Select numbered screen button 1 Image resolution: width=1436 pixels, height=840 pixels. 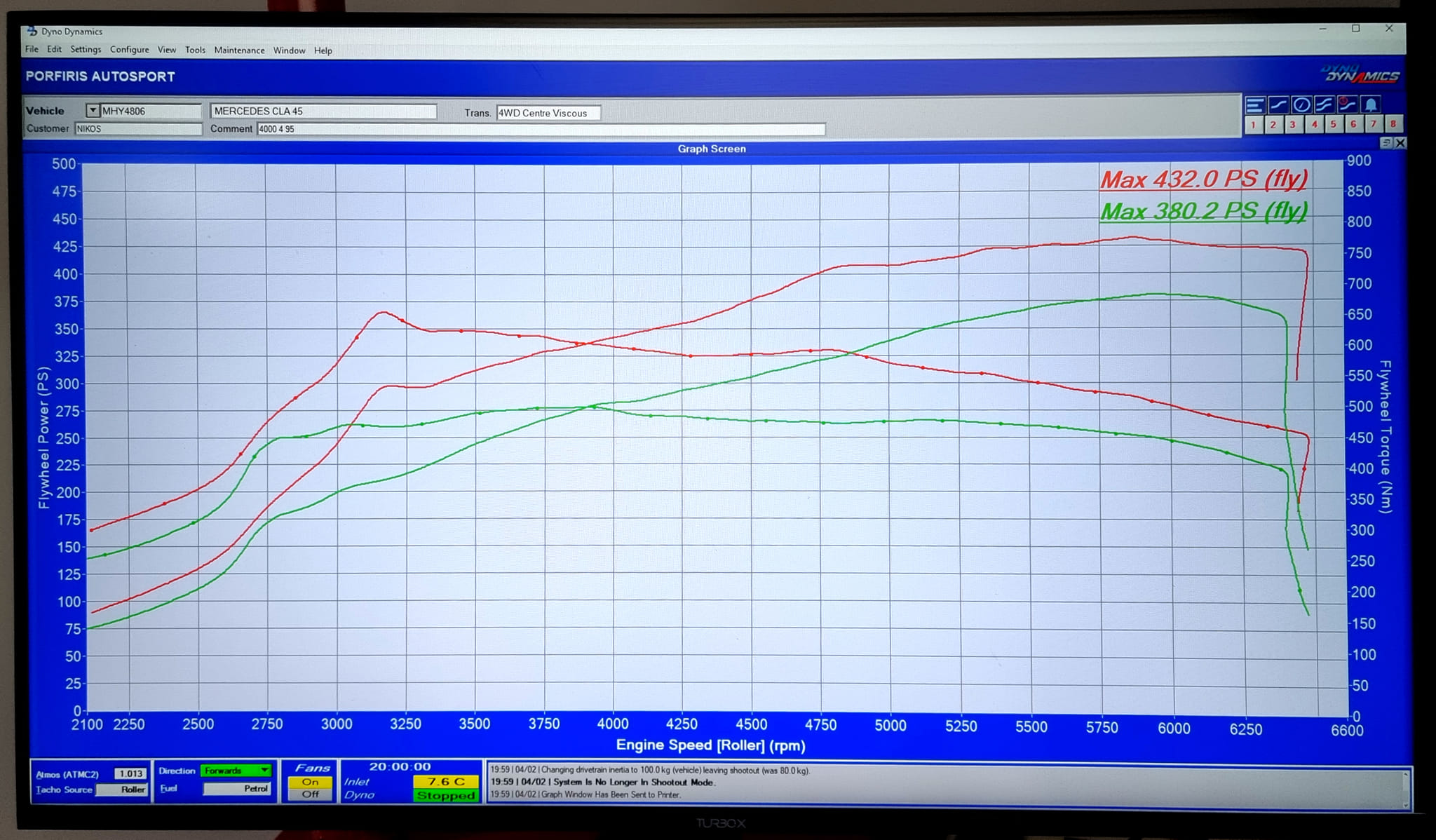pyautogui.click(x=1253, y=125)
